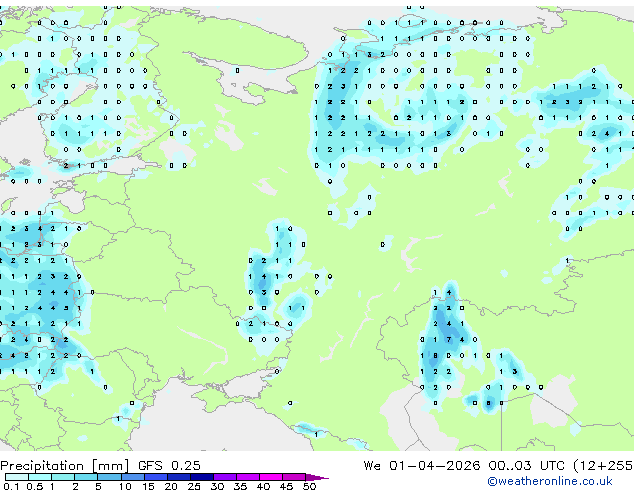Image resolution: width=634 pixels, height=490 pixels.
Task: Pick the 10–15 mm blue legend swatch
Action: click(133, 477)
